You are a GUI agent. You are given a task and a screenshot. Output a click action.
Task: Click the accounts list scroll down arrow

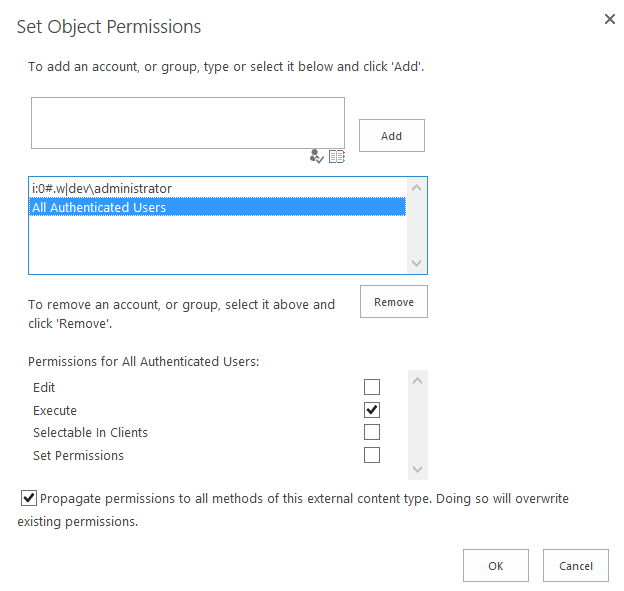tap(416, 263)
